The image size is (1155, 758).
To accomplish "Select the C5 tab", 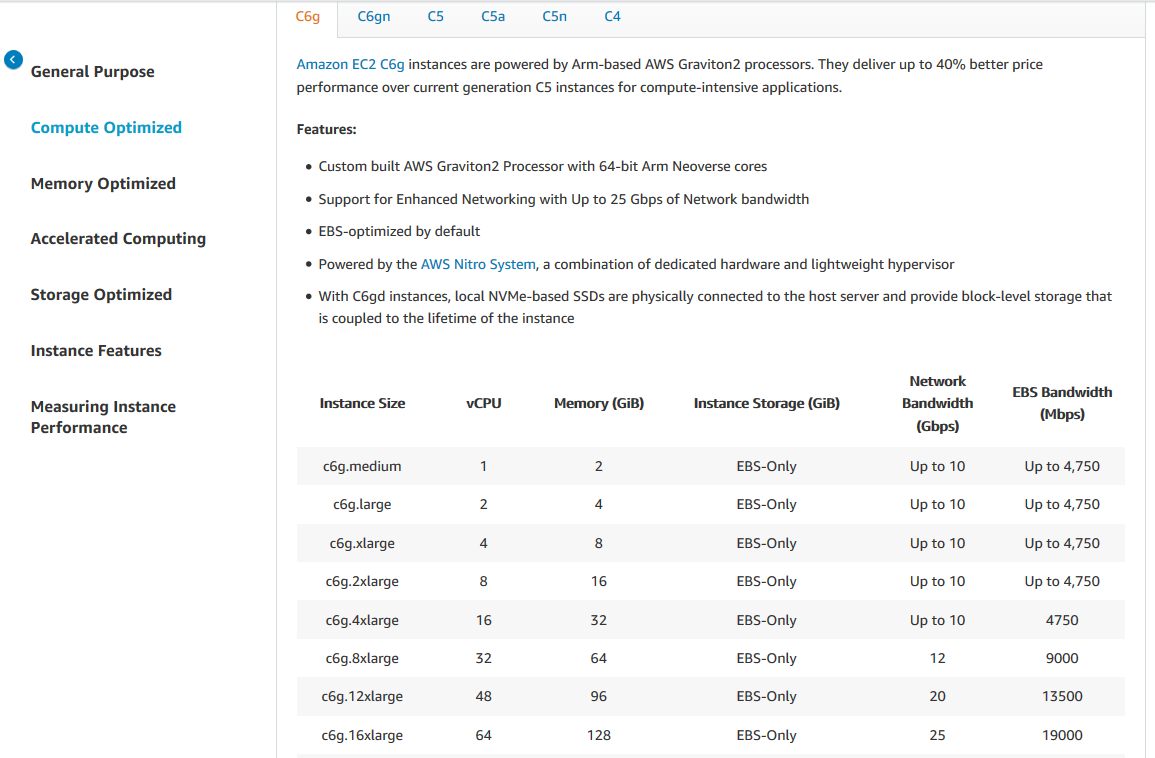I will click(x=436, y=17).
